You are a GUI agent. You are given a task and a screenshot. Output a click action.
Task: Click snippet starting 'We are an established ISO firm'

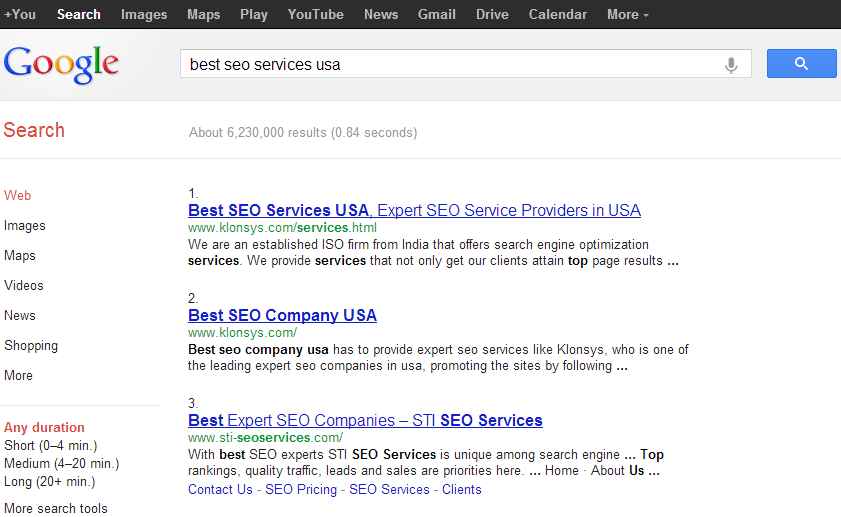pyautogui.click(x=433, y=253)
